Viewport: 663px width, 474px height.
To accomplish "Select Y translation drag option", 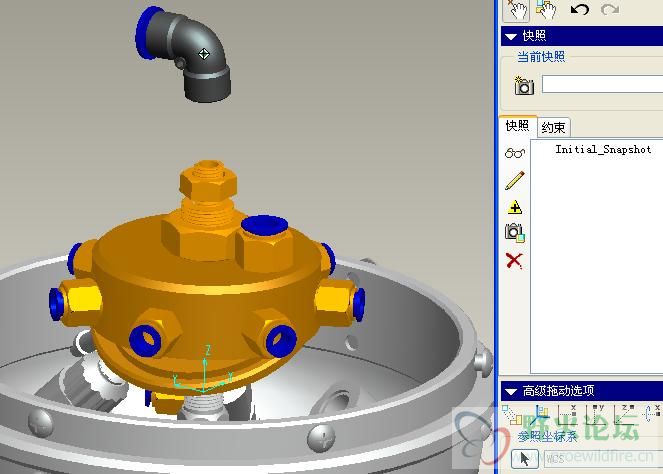I will pos(595,415).
